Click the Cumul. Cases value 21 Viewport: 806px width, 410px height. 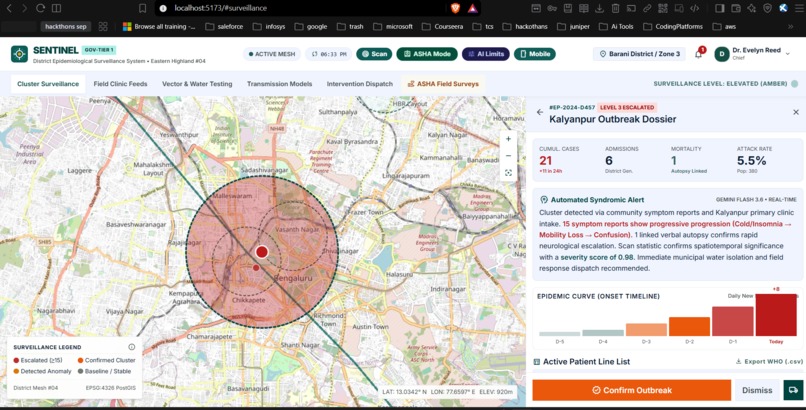545,161
